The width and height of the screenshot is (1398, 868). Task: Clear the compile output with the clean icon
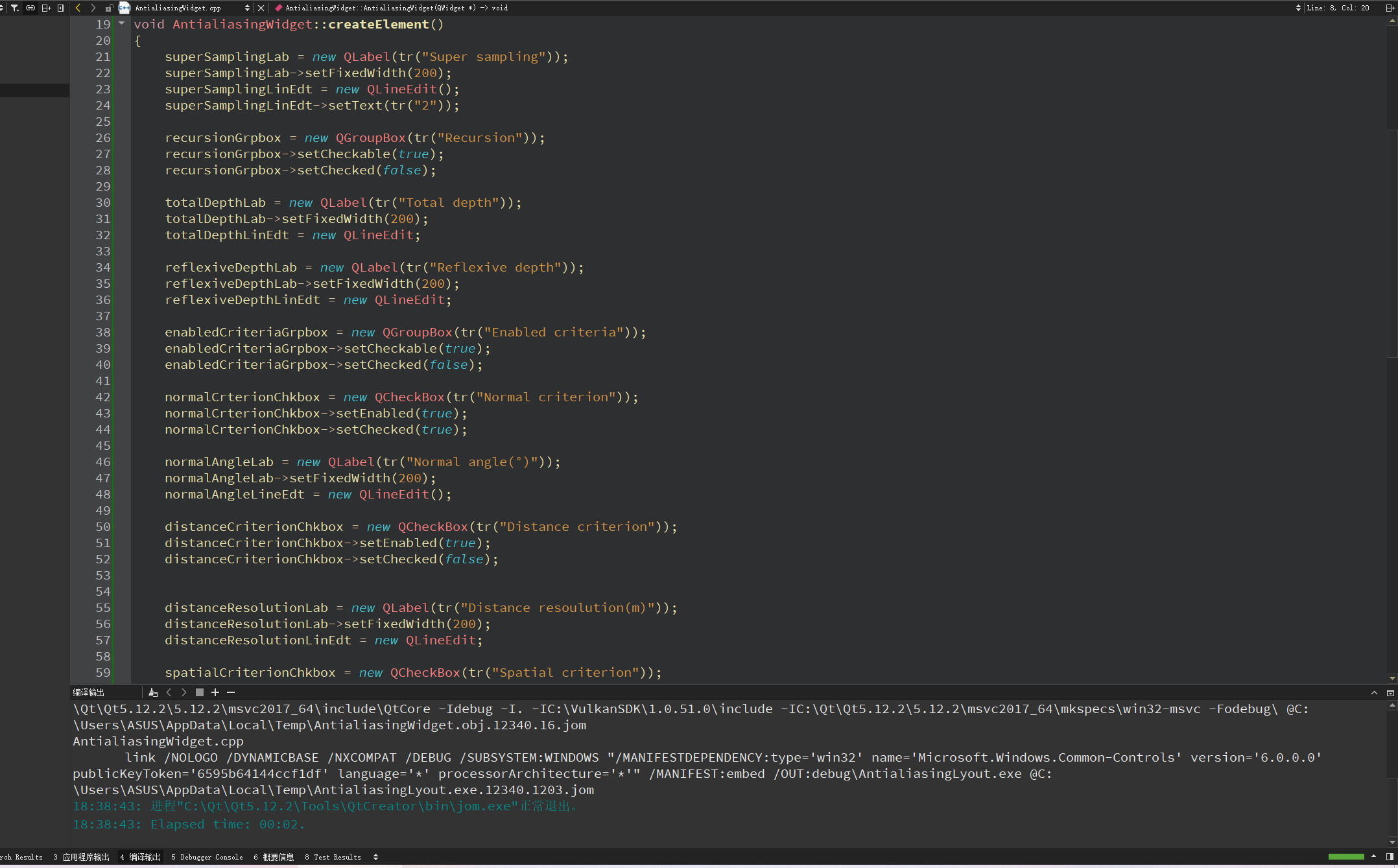pyautogui.click(x=153, y=693)
